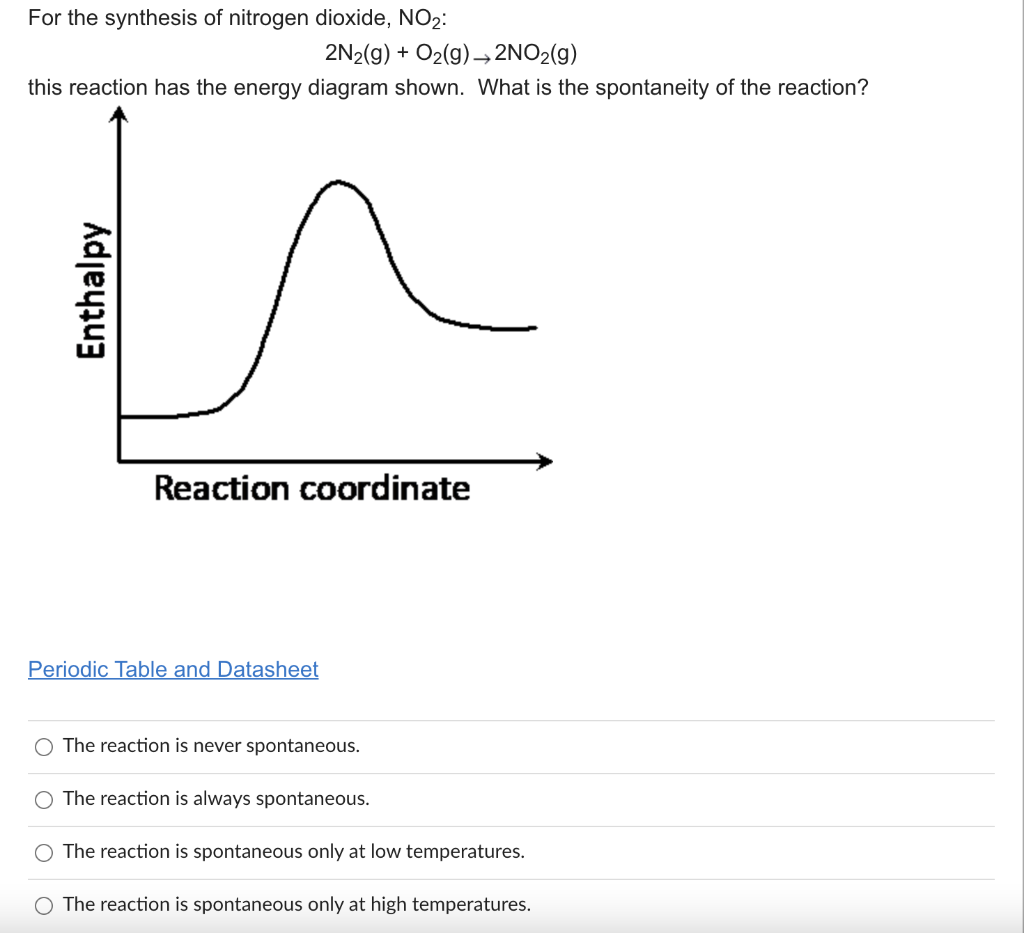Choose 'spontaneous only at low temperatures' option
The height and width of the screenshot is (933, 1024).
pyautogui.click(x=44, y=852)
